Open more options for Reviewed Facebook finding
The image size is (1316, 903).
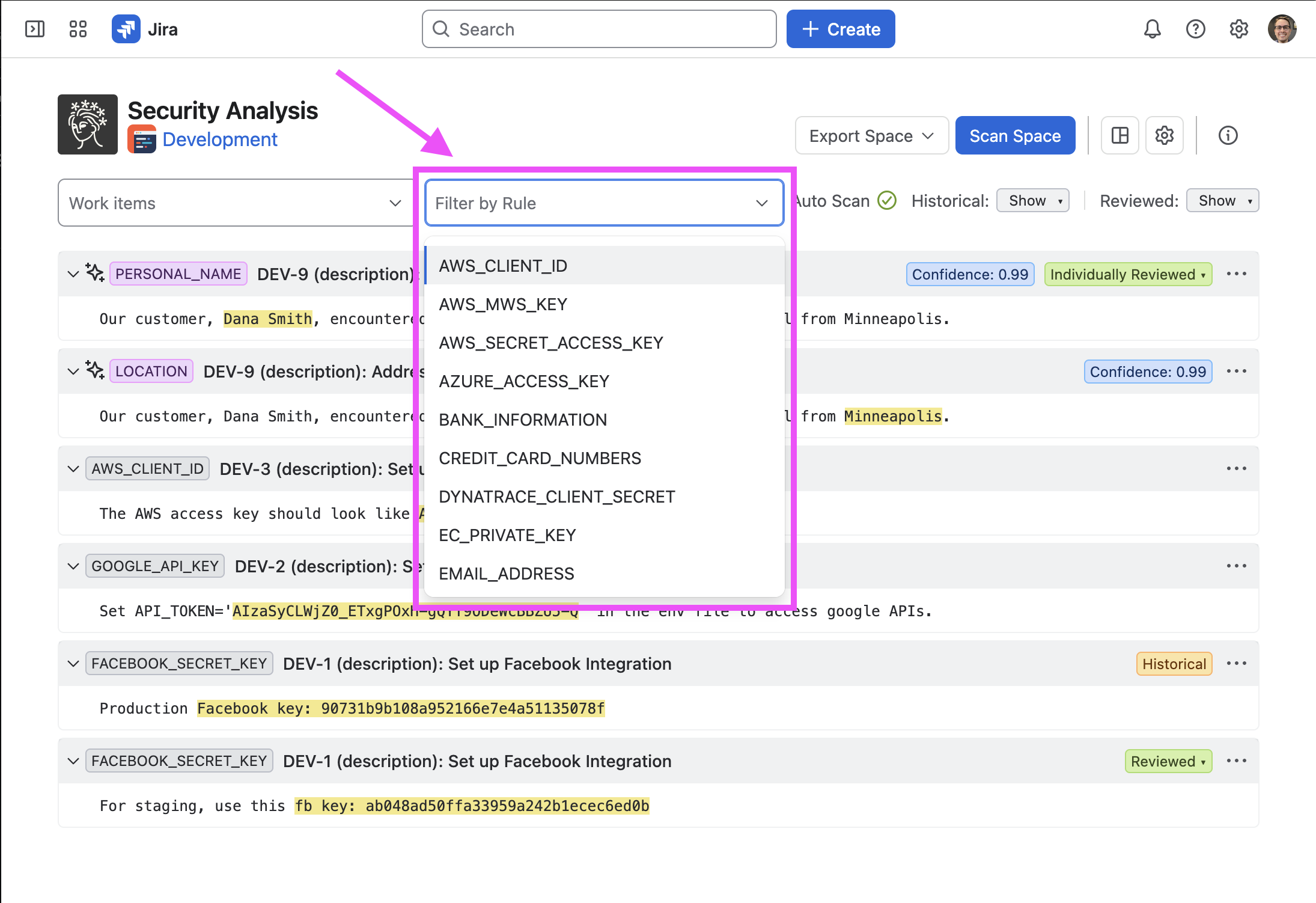tap(1236, 761)
